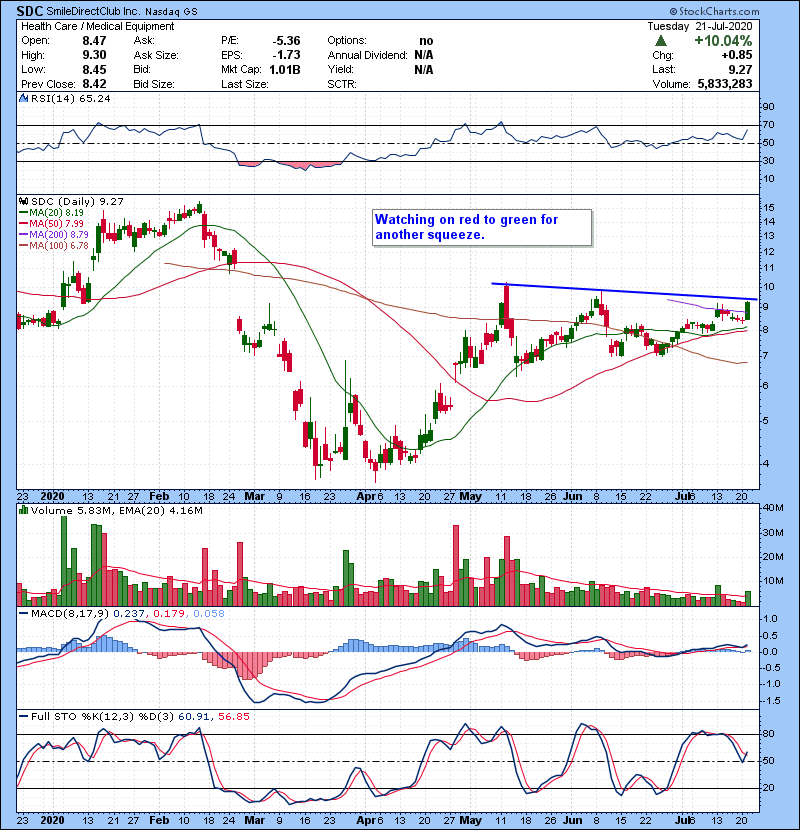Click the Bid Size label

pos(154,84)
